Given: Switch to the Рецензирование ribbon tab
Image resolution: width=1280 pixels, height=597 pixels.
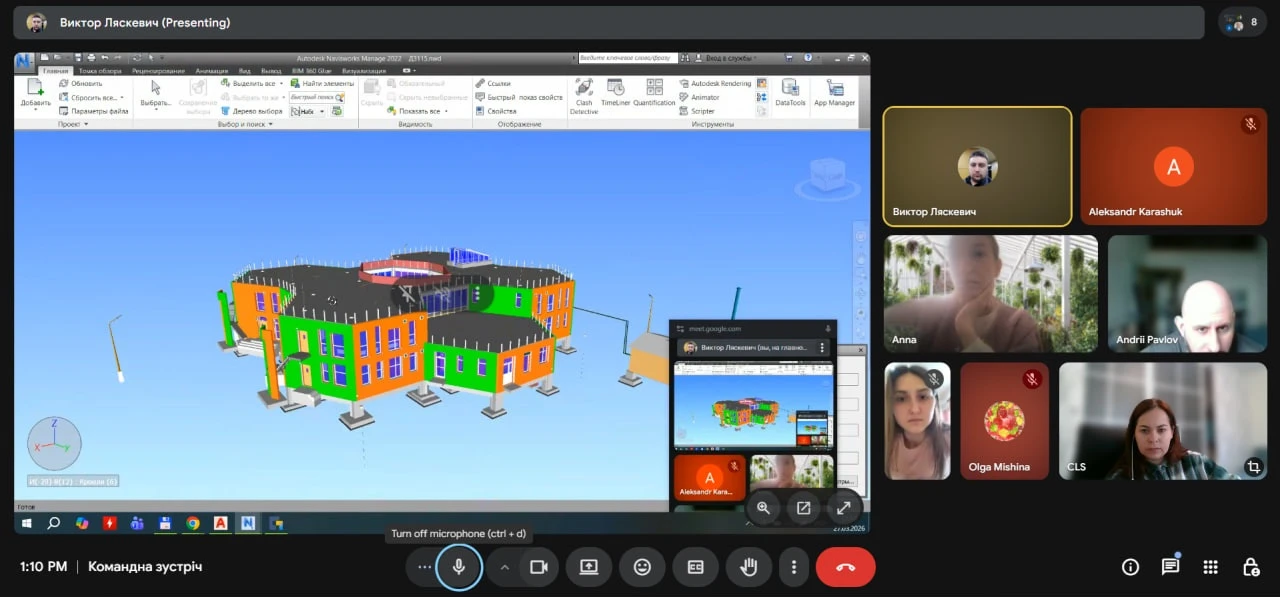Looking at the screenshot, I should pyautogui.click(x=158, y=71).
